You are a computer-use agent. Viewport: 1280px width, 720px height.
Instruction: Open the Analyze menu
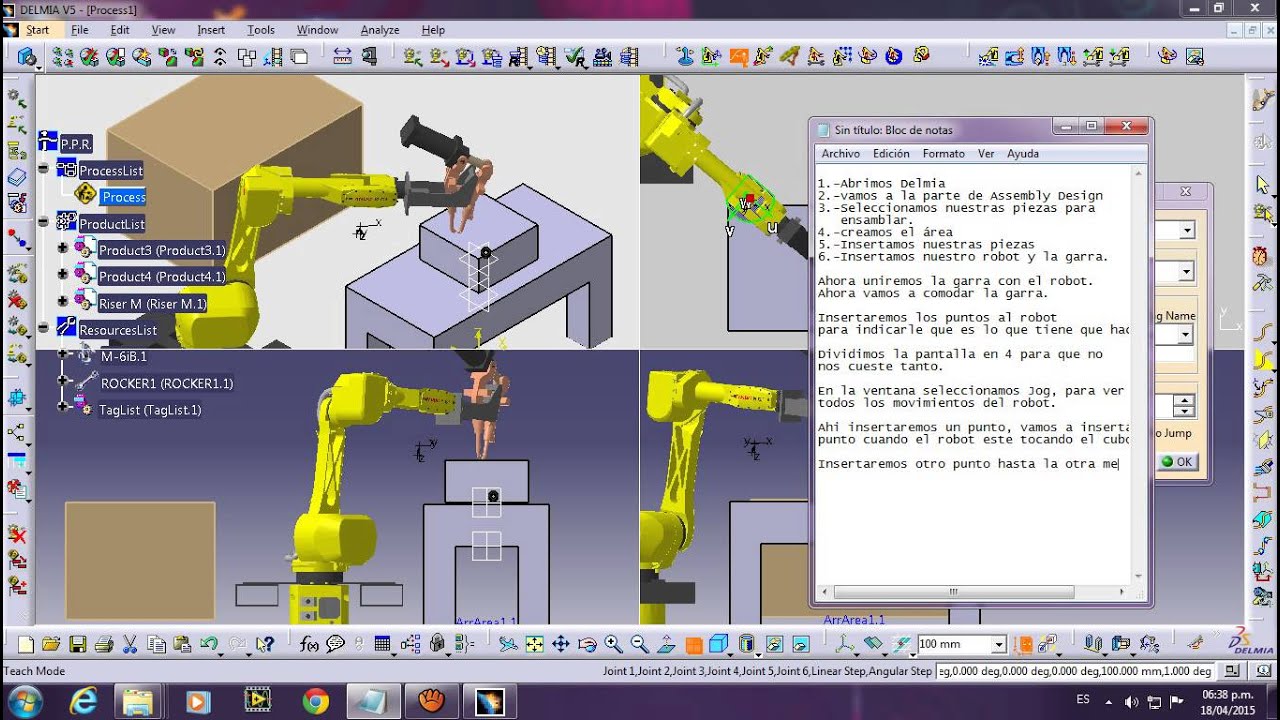point(380,30)
